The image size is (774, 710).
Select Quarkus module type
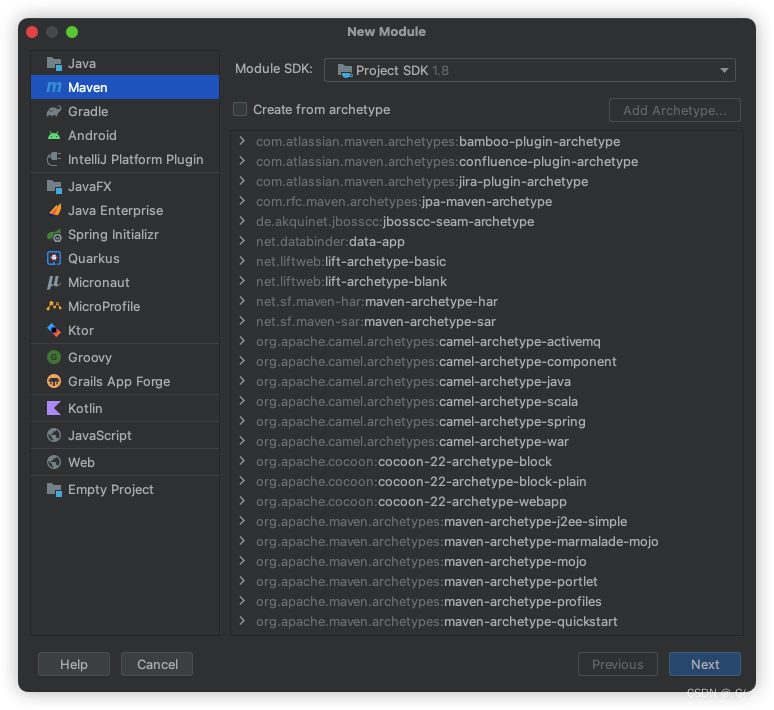[125, 258]
